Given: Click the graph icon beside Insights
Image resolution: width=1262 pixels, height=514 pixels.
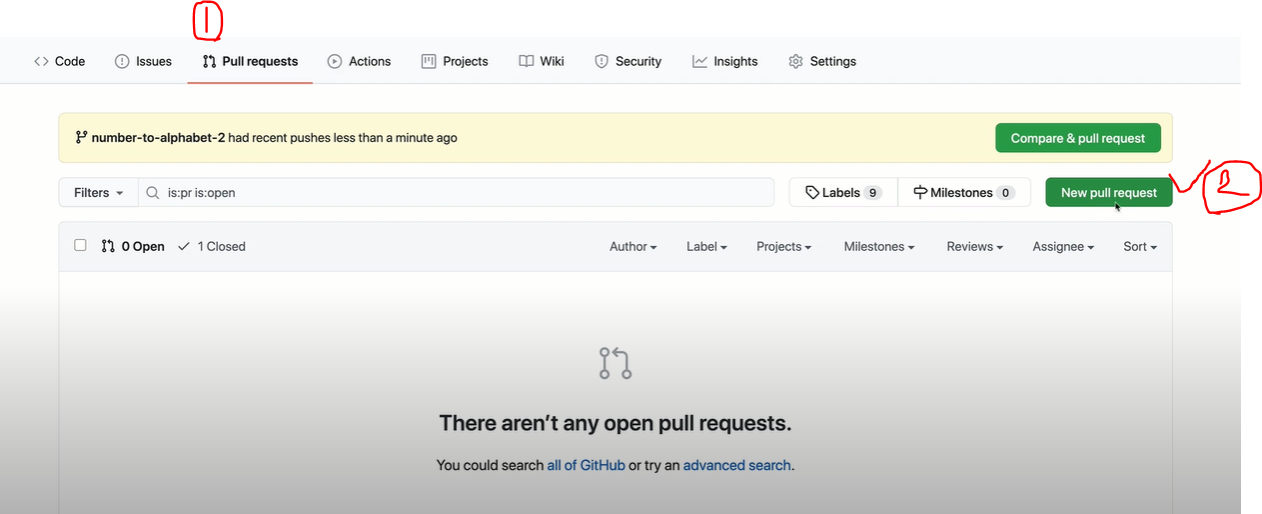Looking at the screenshot, I should click(x=700, y=61).
